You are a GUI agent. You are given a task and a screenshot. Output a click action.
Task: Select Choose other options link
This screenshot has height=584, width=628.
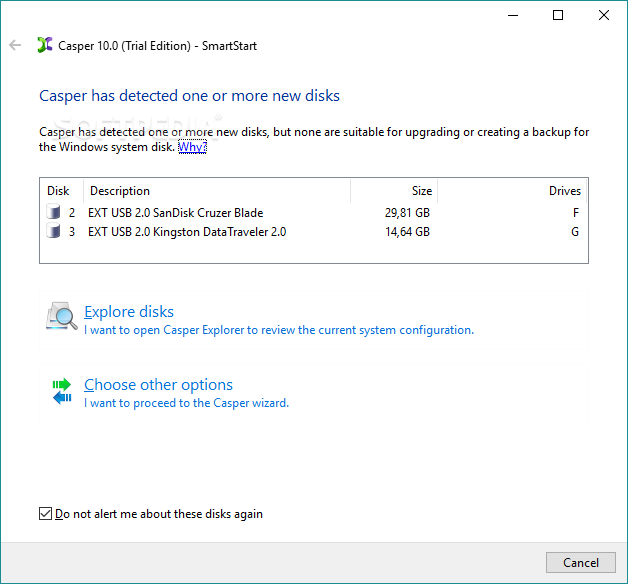158,385
